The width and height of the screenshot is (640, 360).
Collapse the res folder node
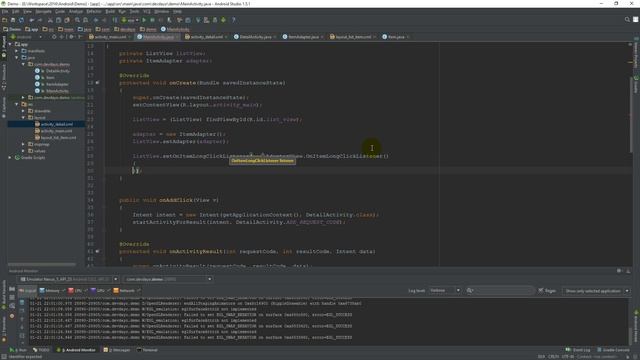17,104
